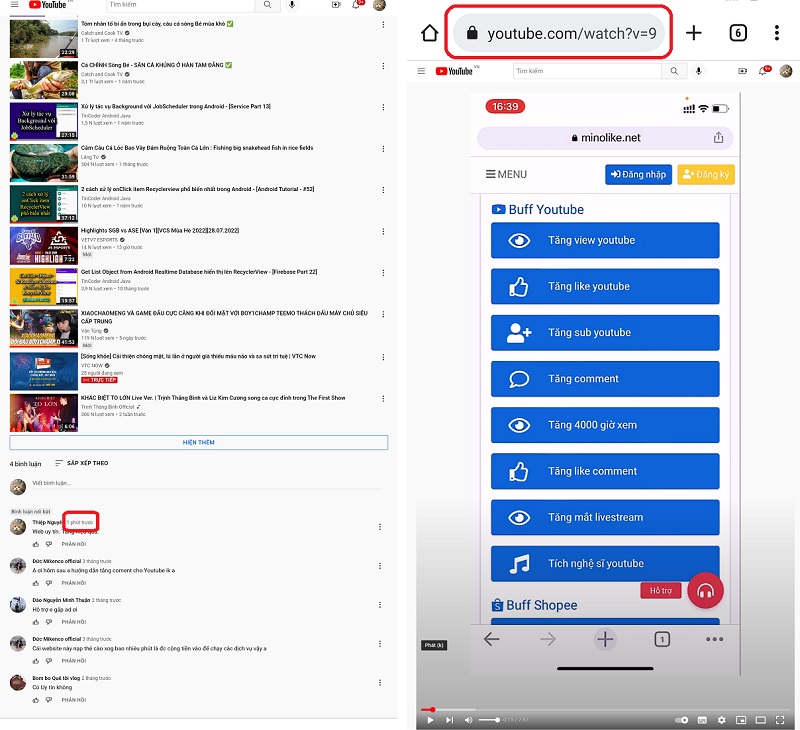The height and width of the screenshot is (730, 800).
Task: Mute the video with the speaker icon
Action: pyautogui.click(x=468, y=720)
